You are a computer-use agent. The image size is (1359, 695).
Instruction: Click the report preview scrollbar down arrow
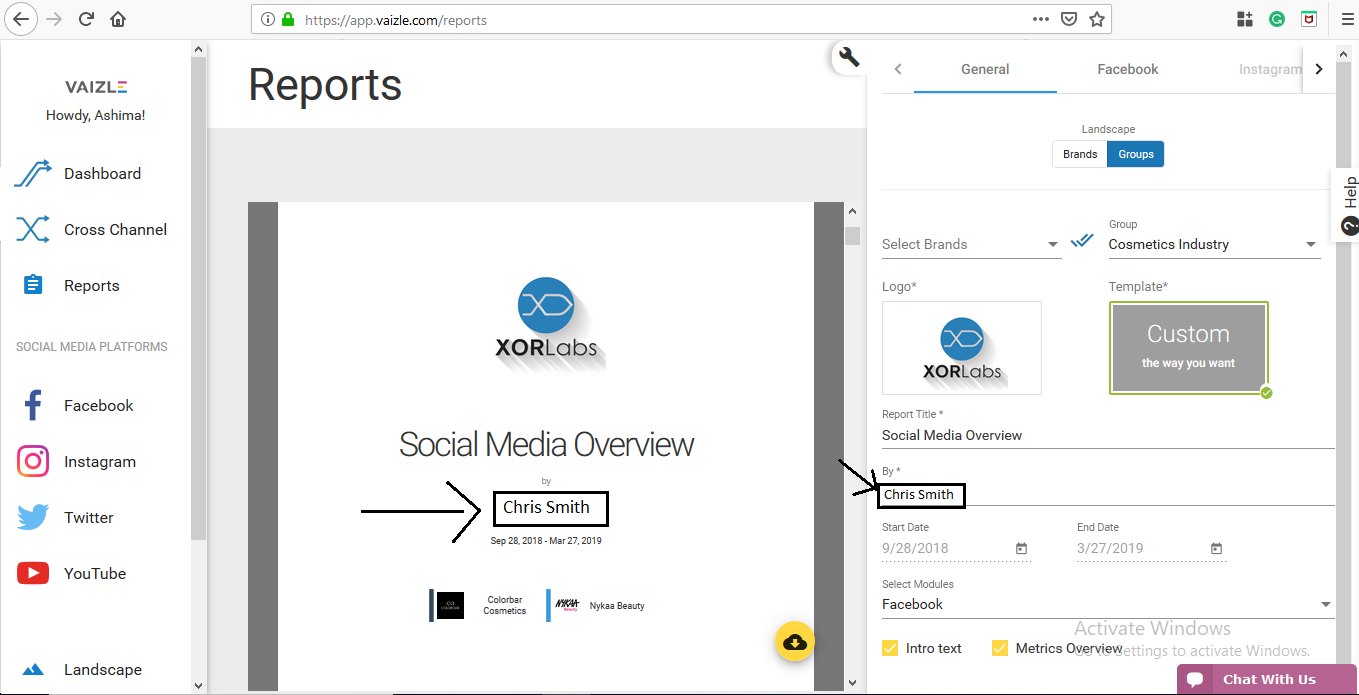tap(852, 682)
